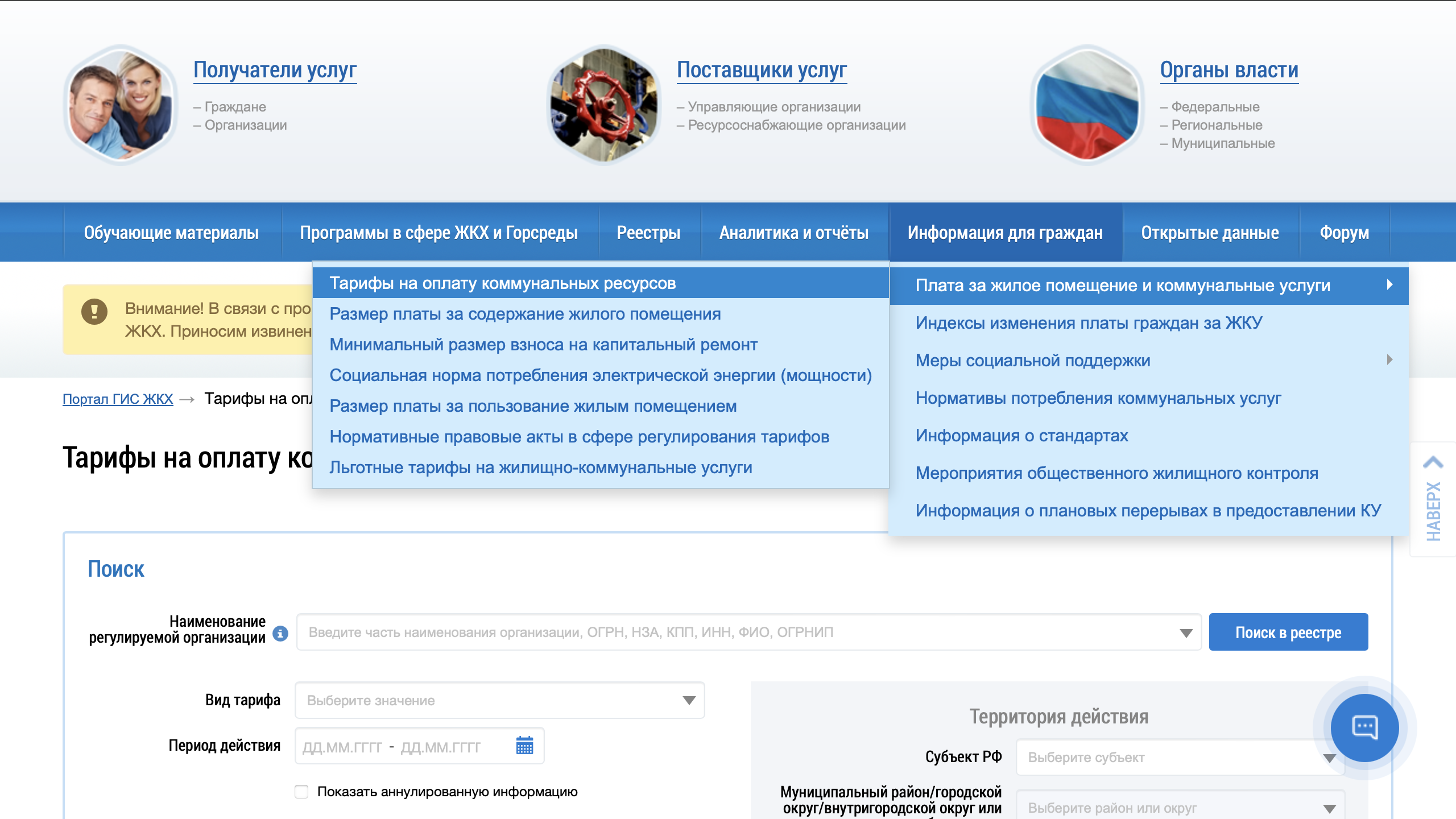1456x819 pixels.
Task: Click the red valve photo for service providers
Action: click(x=604, y=105)
